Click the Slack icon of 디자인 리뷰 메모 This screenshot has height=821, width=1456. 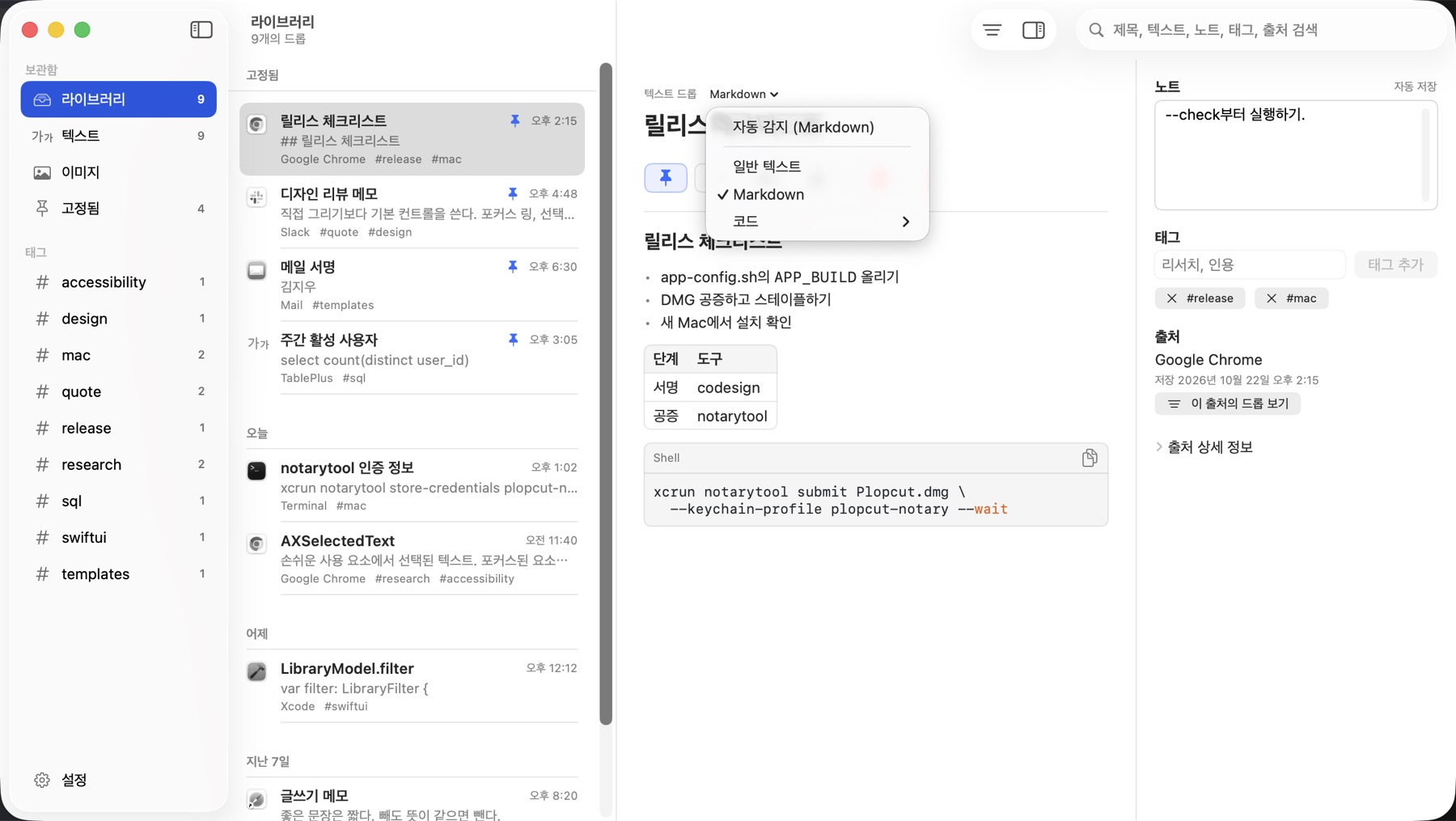coord(256,197)
